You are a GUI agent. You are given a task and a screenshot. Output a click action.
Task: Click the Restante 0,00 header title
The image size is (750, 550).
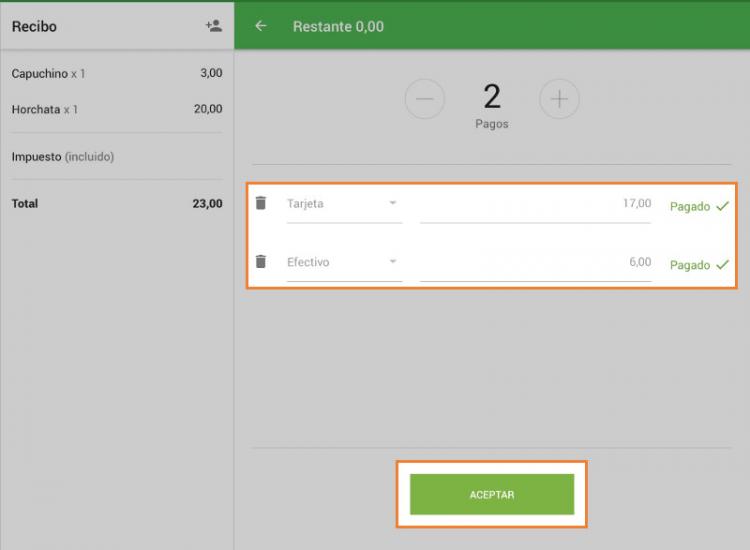338,27
